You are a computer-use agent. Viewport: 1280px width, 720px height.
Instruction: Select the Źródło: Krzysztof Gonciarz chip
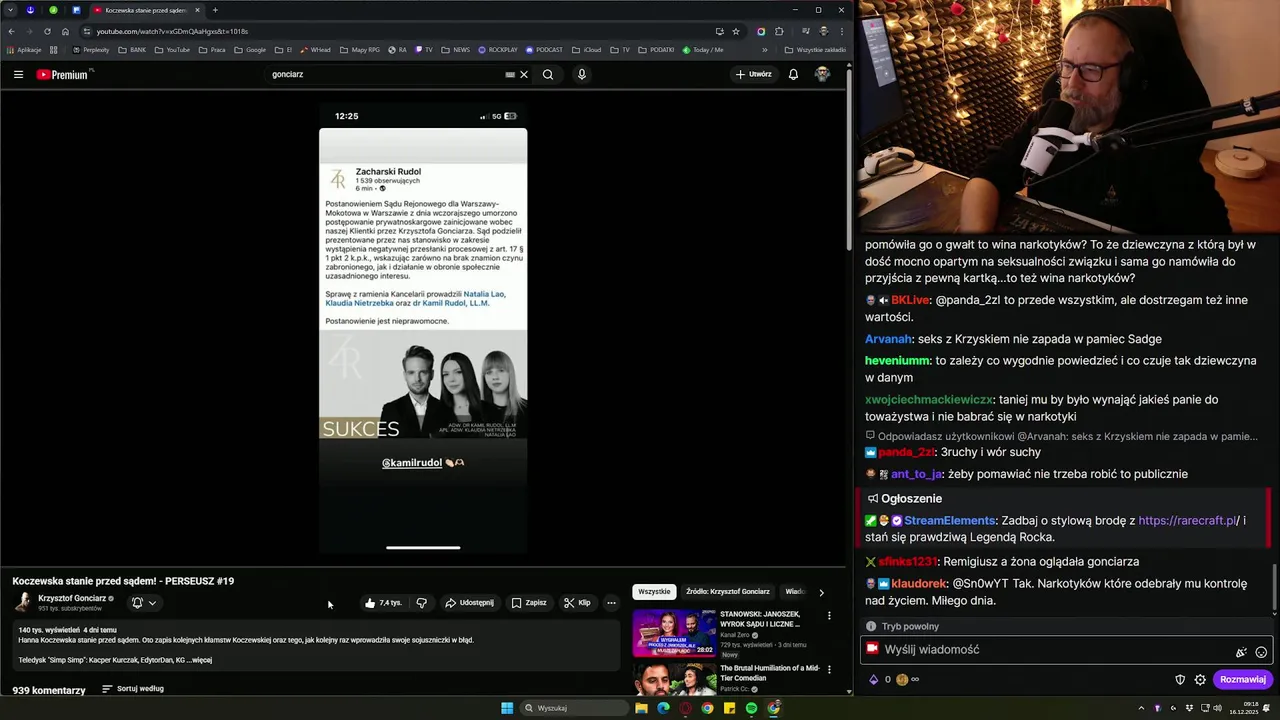pyautogui.click(x=727, y=592)
